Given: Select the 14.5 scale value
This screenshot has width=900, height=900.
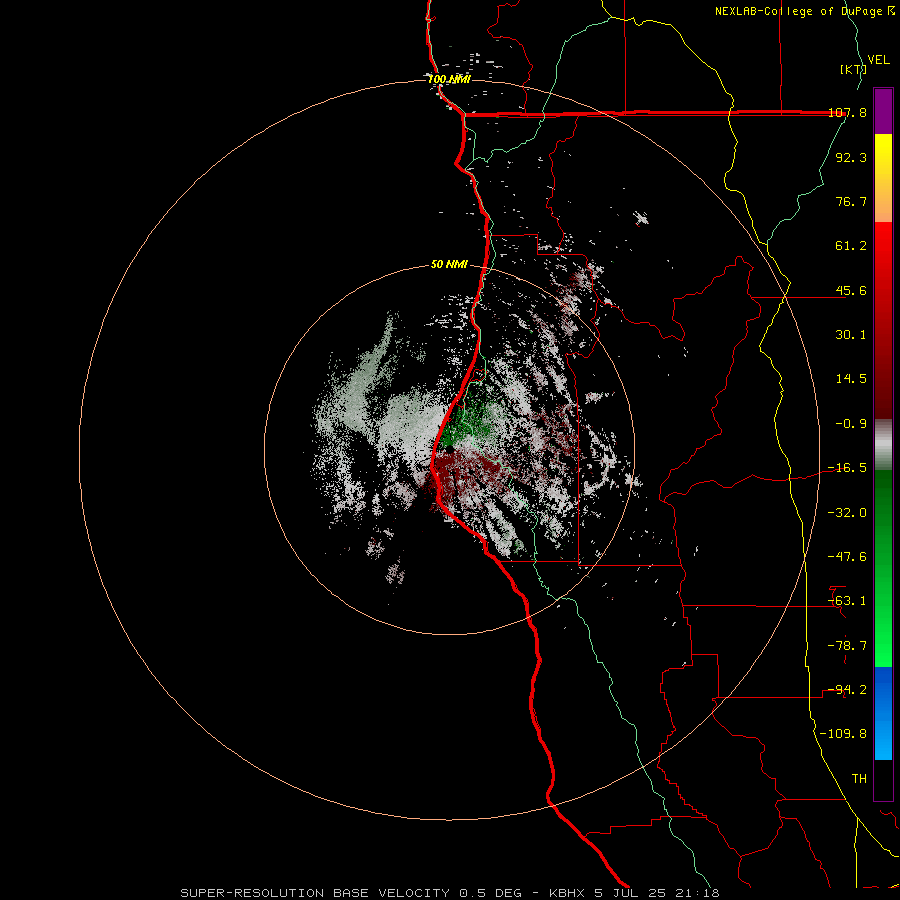Looking at the screenshot, I should point(851,379).
